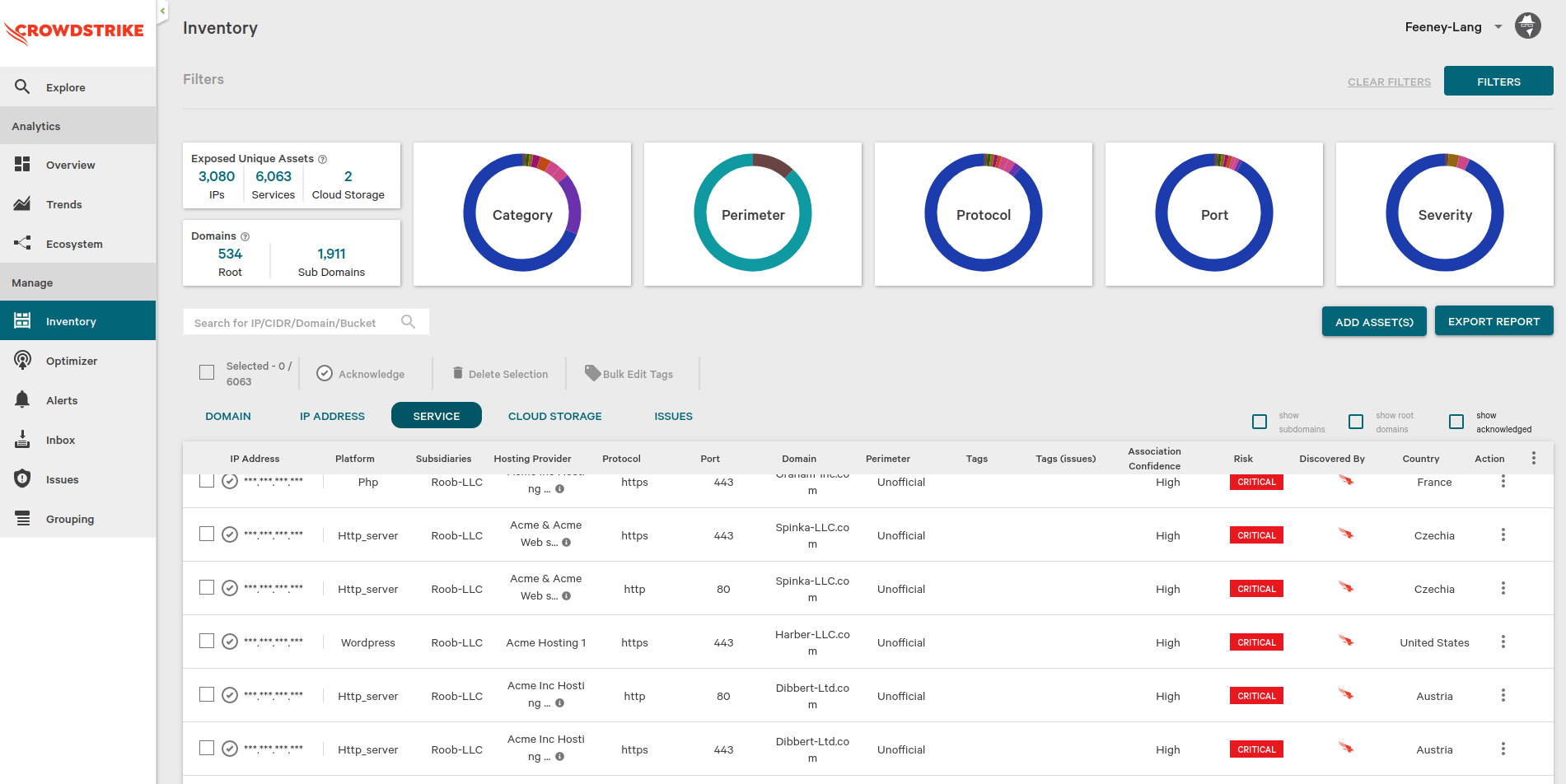Click the Category donut chart

[x=522, y=213]
